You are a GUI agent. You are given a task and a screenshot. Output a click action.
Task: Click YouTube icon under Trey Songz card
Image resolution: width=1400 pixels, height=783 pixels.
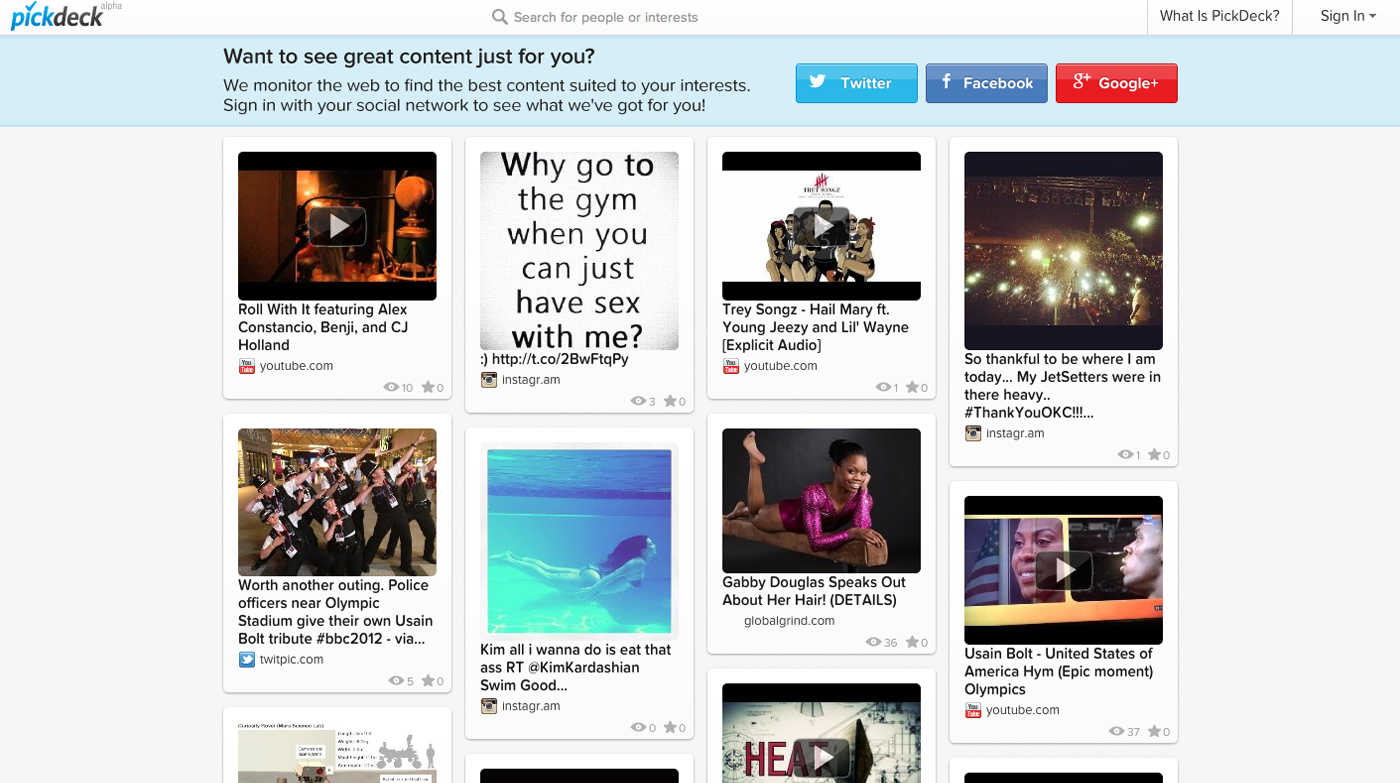tap(731, 366)
